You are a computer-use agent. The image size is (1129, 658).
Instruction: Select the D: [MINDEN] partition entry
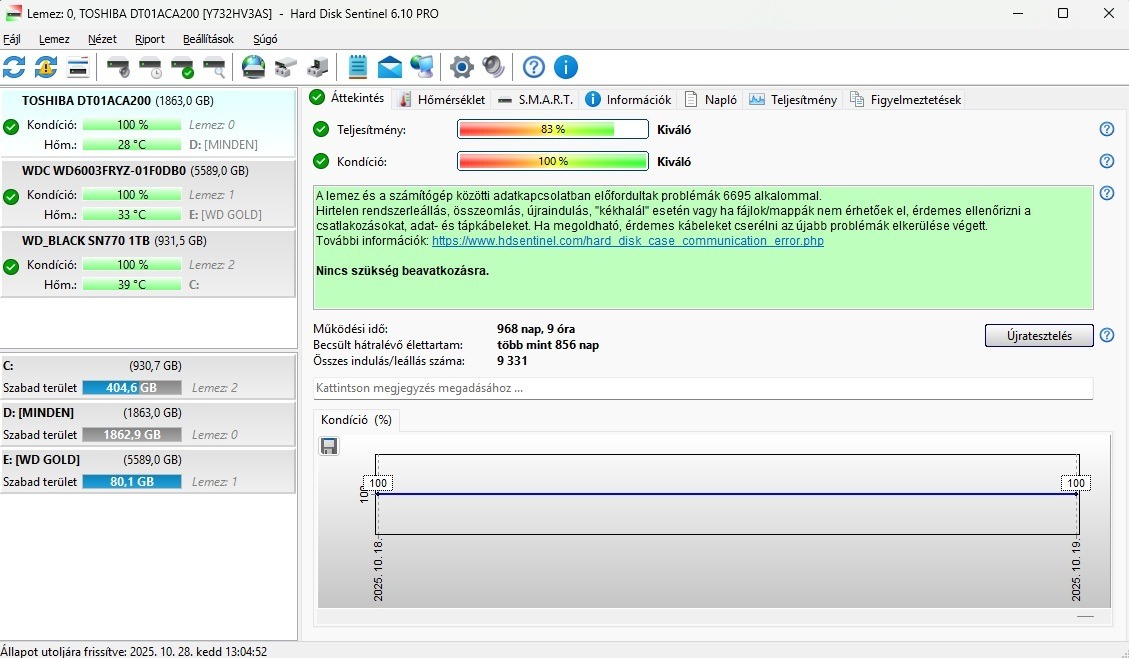click(148, 423)
